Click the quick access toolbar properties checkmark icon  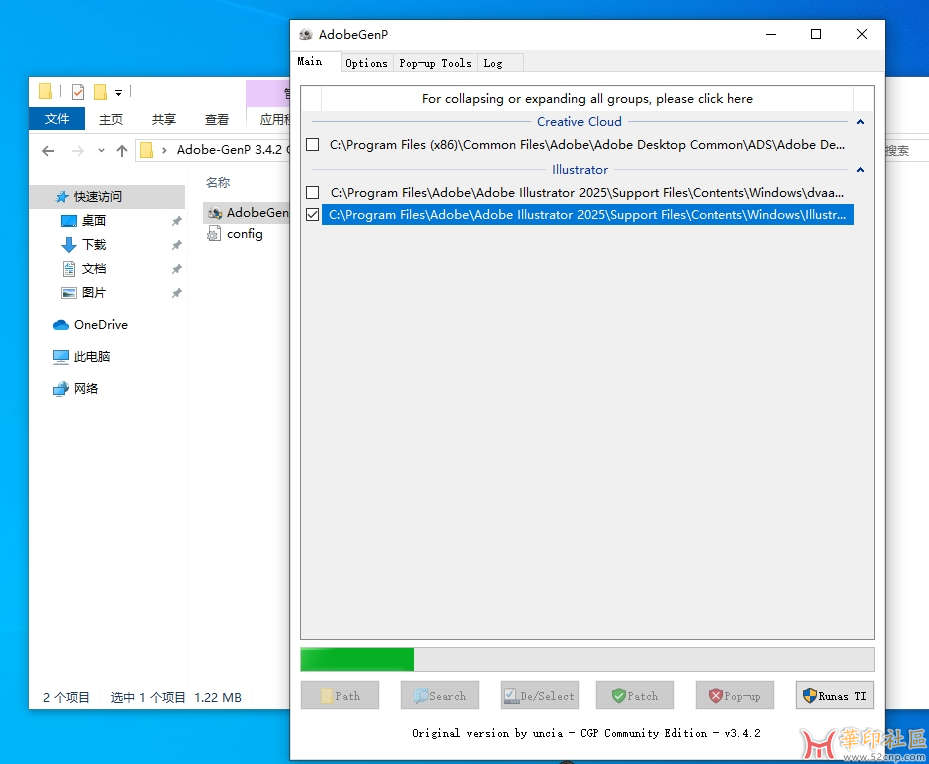point(78,92)
